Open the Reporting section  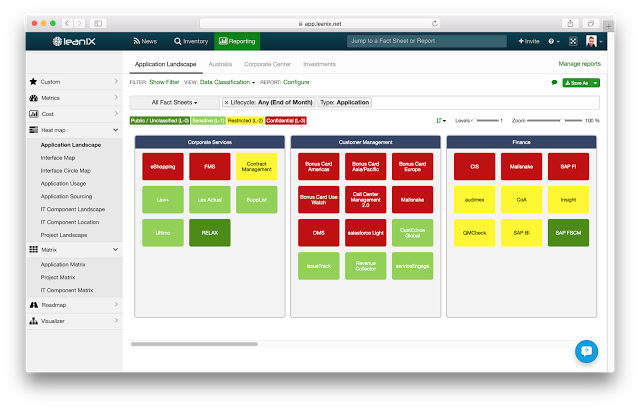(x=237, y=41)
